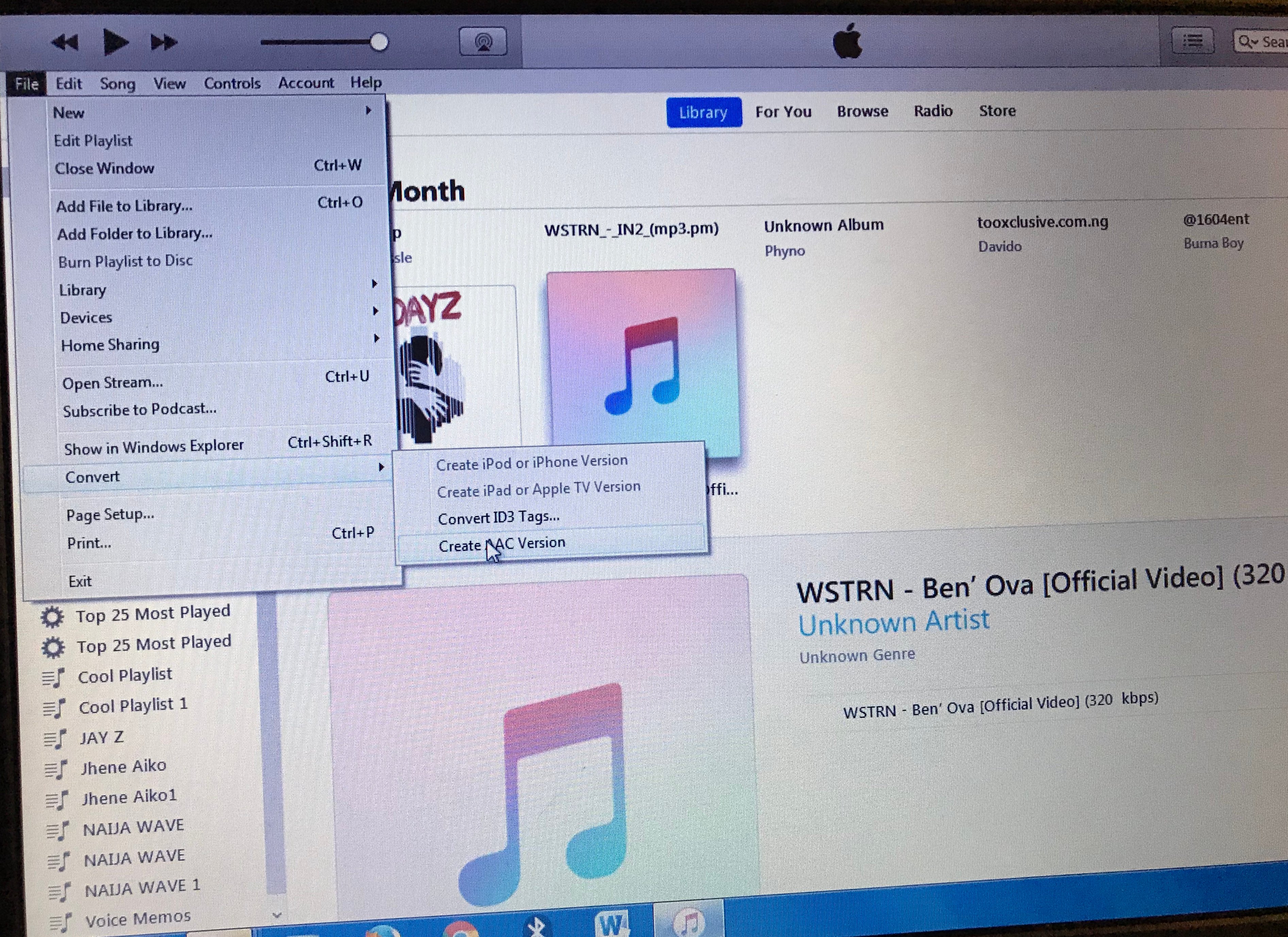Open the Edit menu
This screenshot has width=1288, height=937.
(x=69, y=84)
